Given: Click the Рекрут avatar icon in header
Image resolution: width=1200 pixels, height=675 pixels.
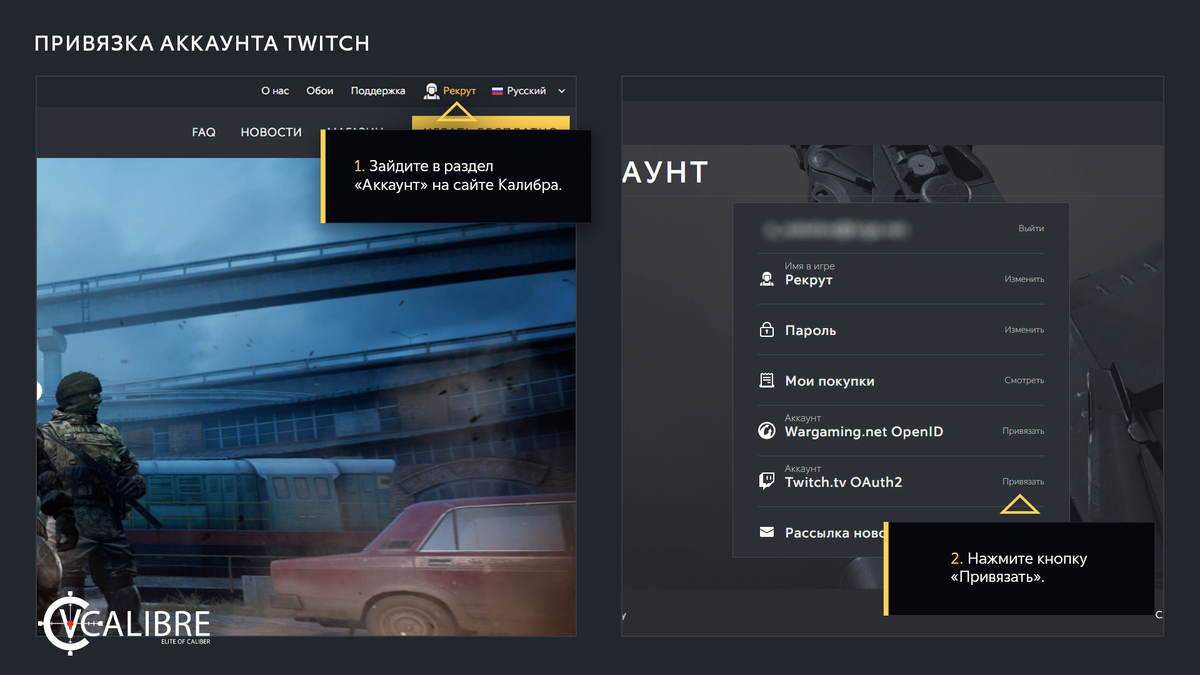Looking at the screenshot, I should (x=431, y=91).
